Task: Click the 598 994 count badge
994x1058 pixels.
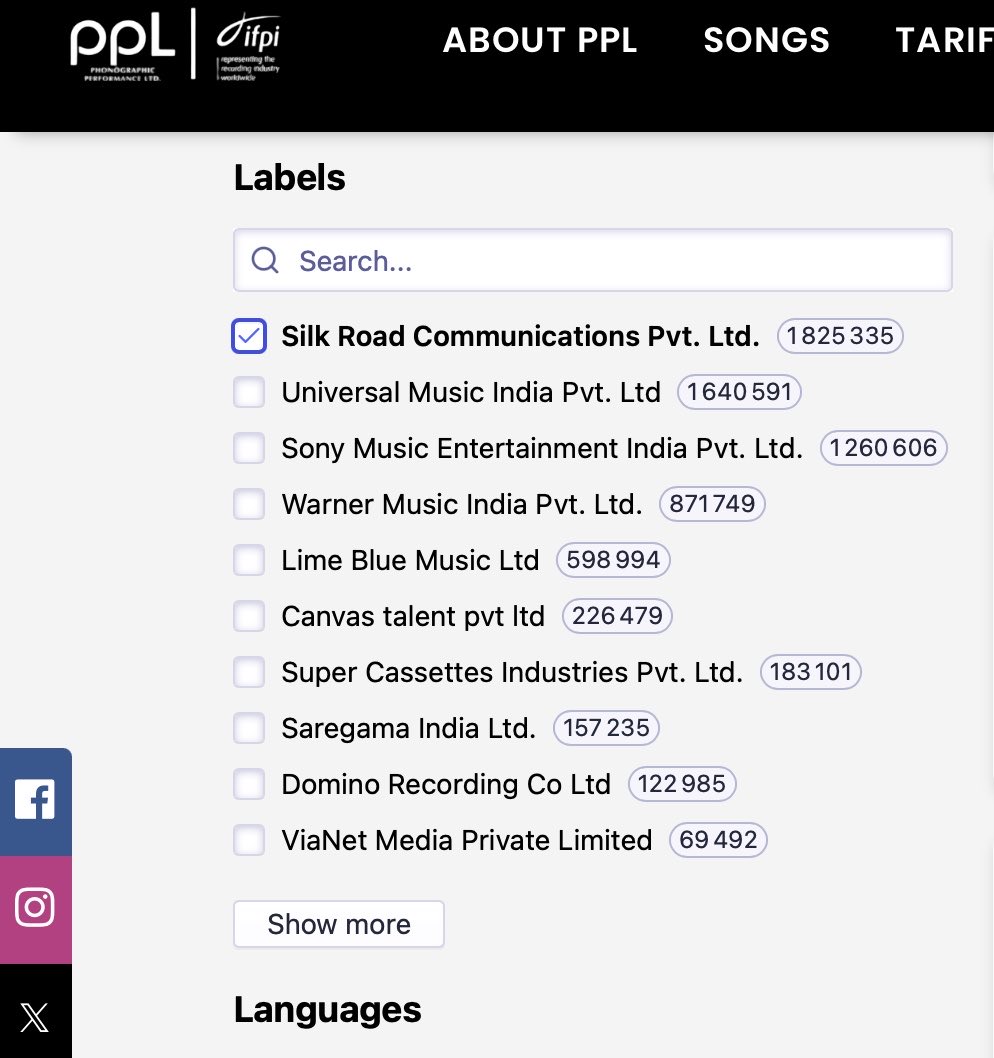Action: [x=613, y=560]
